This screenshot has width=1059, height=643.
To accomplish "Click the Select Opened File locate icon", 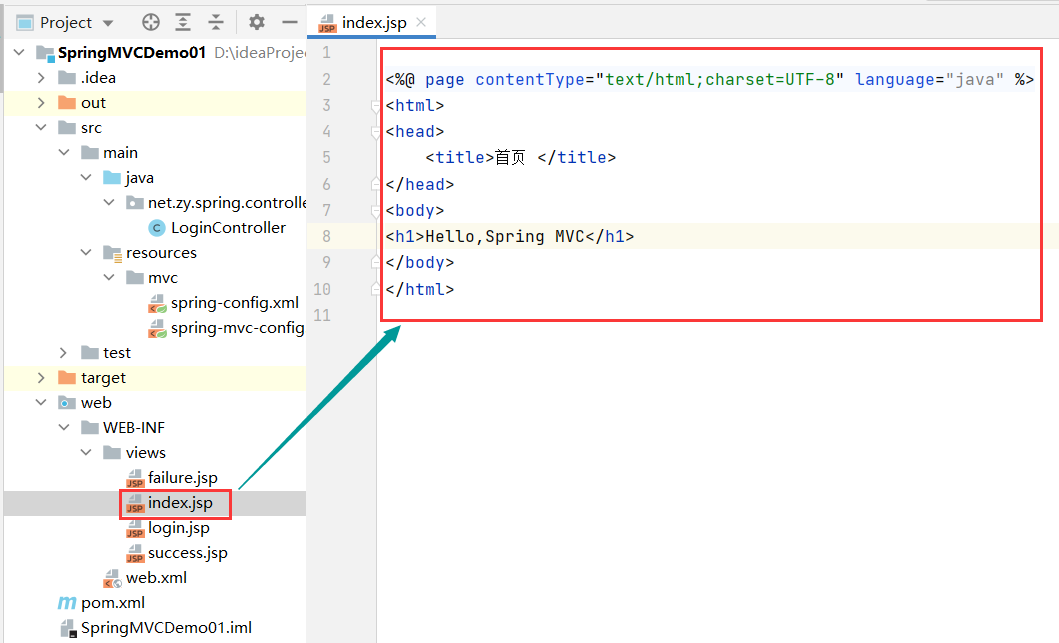I will [x=151, y=22].
